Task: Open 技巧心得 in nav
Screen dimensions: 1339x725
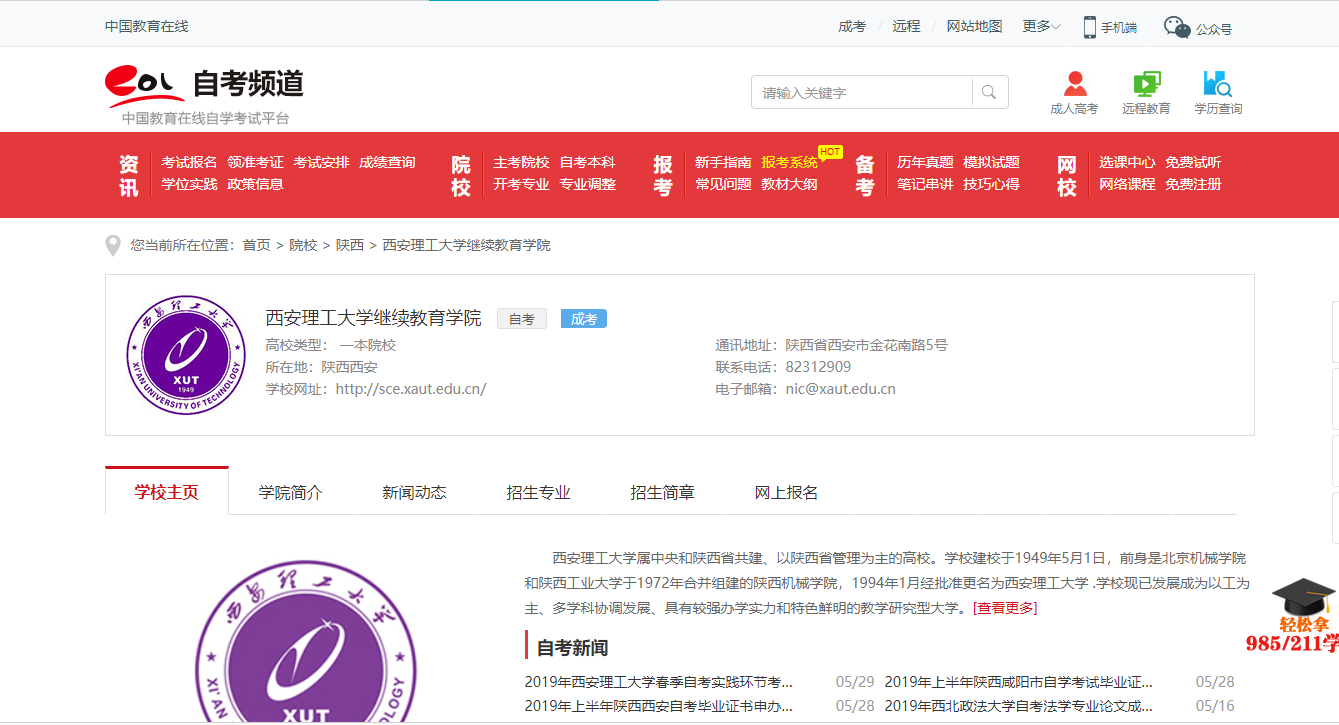Action: click(x=991, y=184)
